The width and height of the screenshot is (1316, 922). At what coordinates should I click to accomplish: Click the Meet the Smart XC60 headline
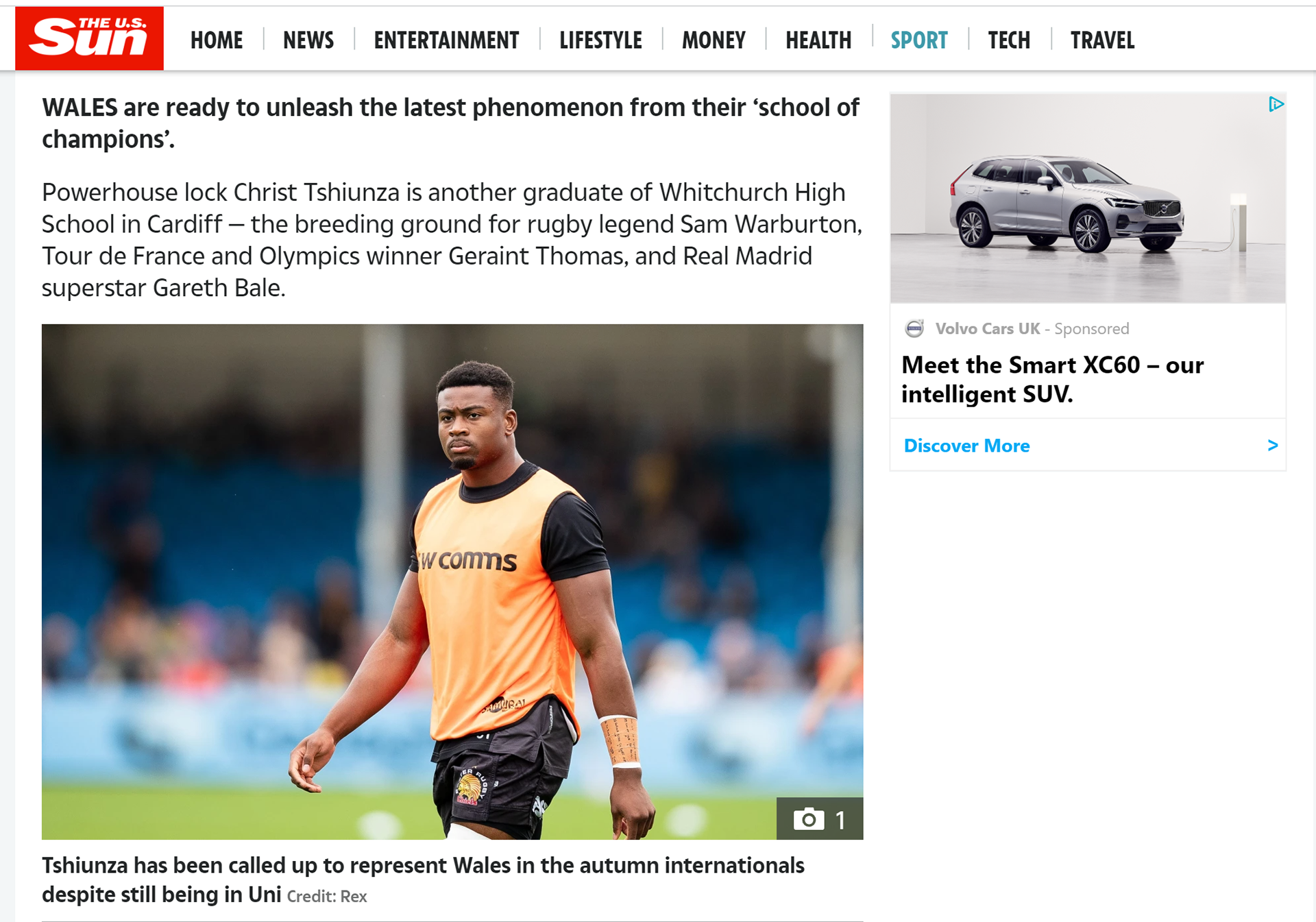coord(1052,379)
